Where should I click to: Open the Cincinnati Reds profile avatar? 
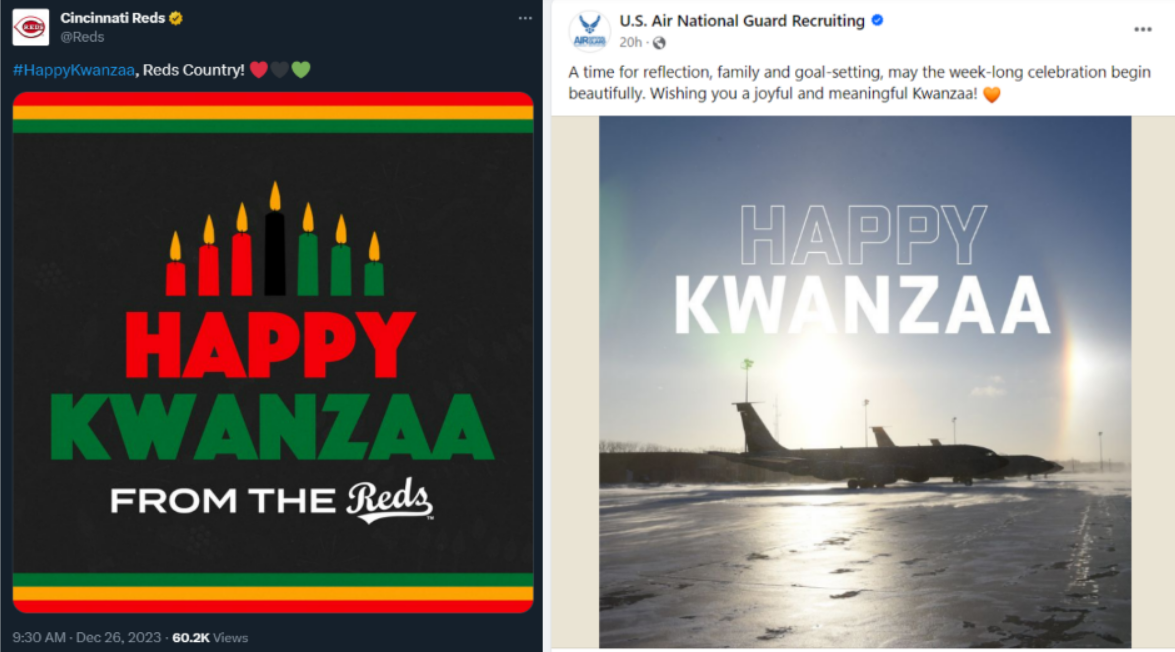[x=30, y=27]
